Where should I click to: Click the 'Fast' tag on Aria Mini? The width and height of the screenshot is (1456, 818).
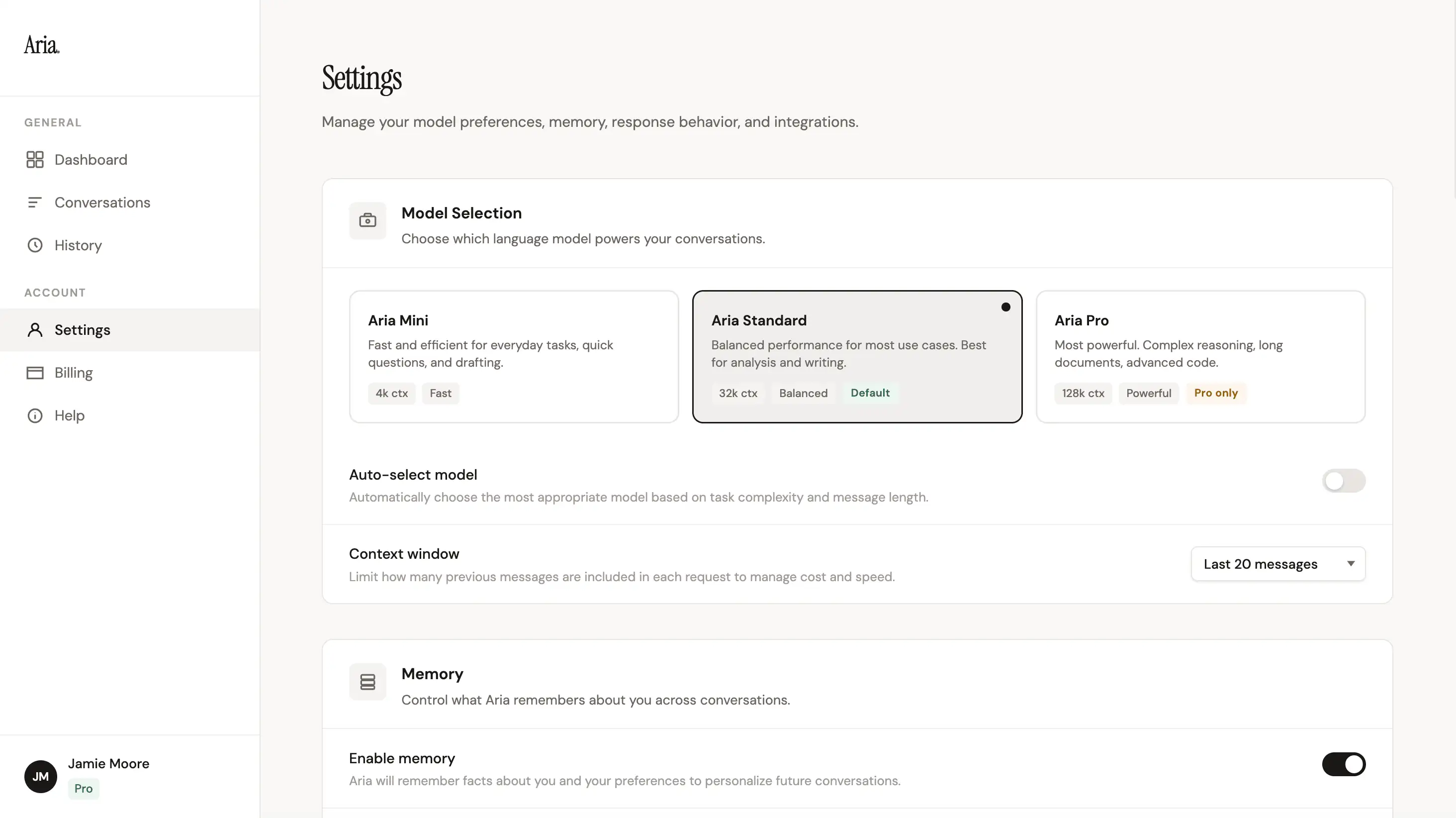click(x=440, y=393)
